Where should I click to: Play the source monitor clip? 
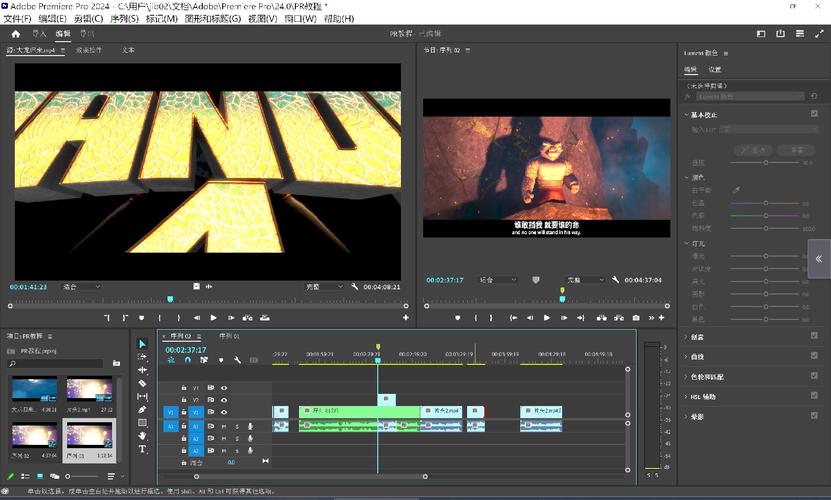[x=214, y=318]
